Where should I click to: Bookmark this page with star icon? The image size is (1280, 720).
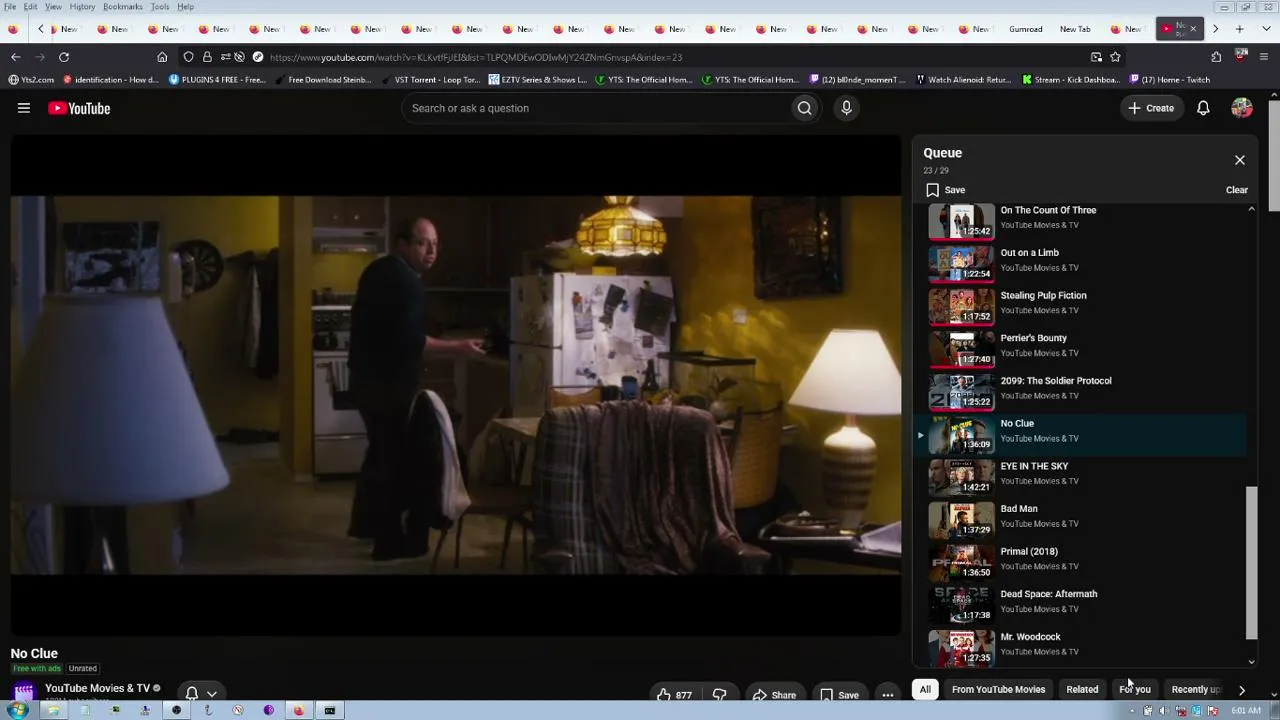tap(1116, 57)
